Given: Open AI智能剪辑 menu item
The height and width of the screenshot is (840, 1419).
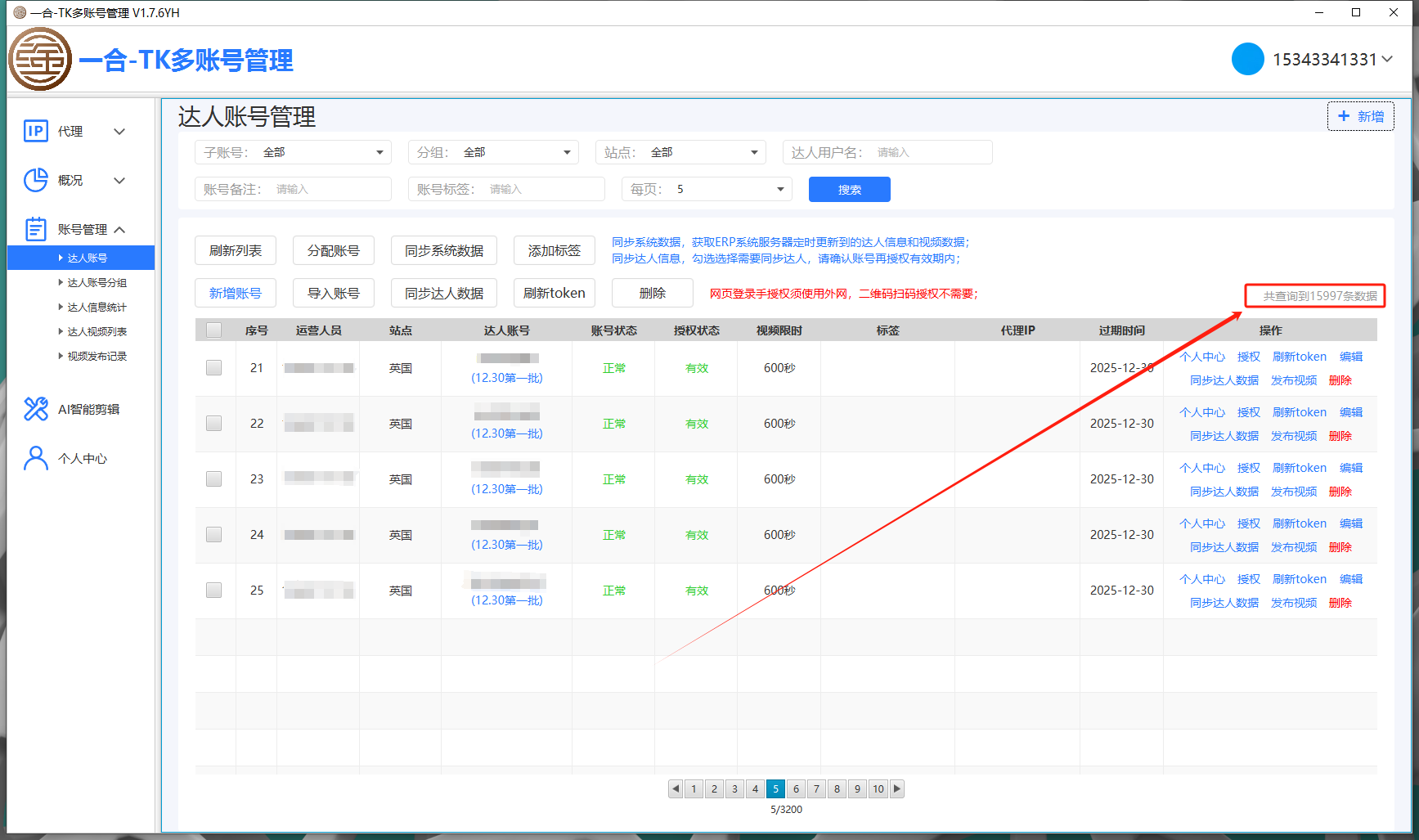Looking at the screenshot, I should pos(88,409).
